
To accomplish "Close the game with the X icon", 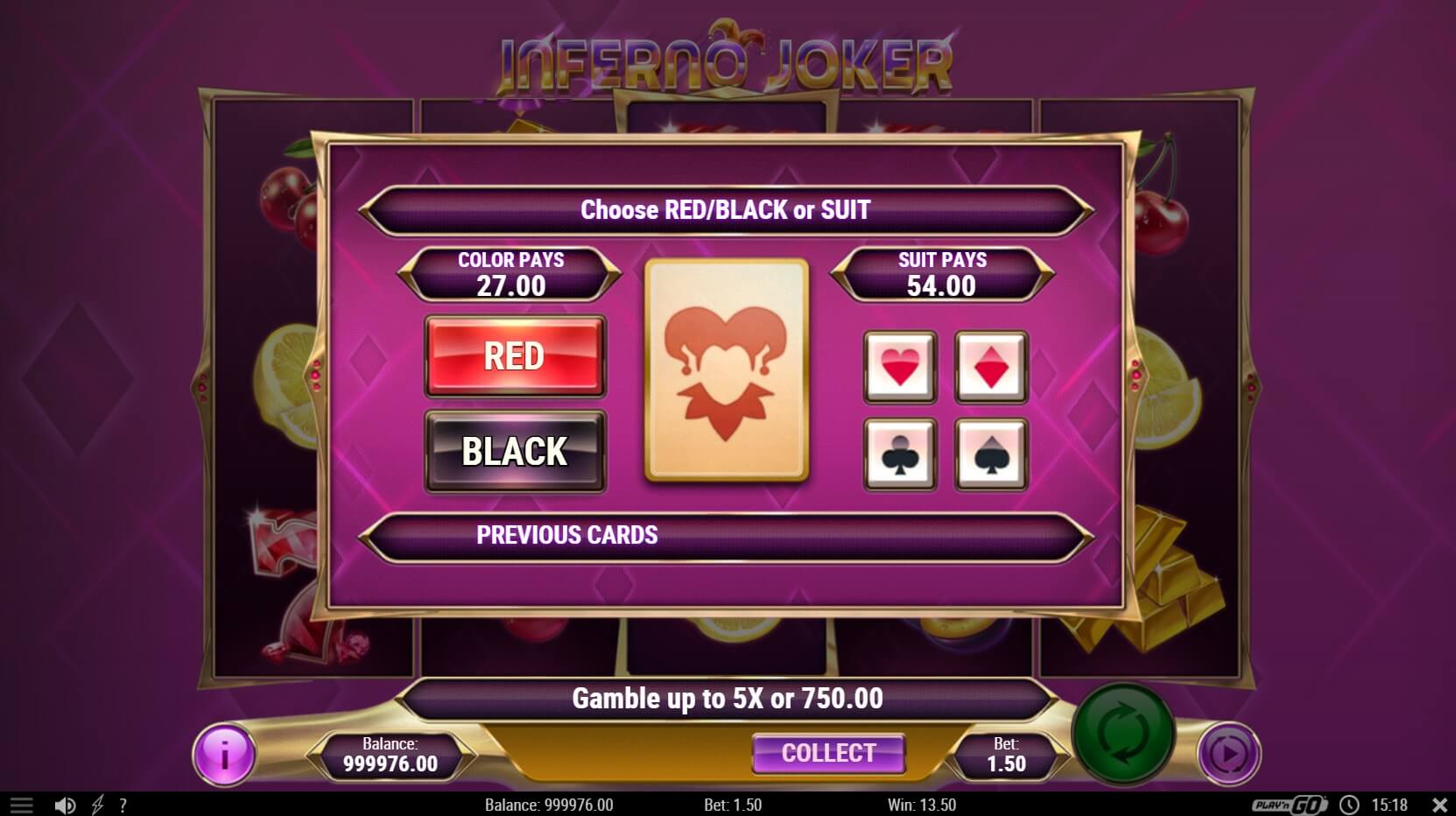I will pos(1439,805).
